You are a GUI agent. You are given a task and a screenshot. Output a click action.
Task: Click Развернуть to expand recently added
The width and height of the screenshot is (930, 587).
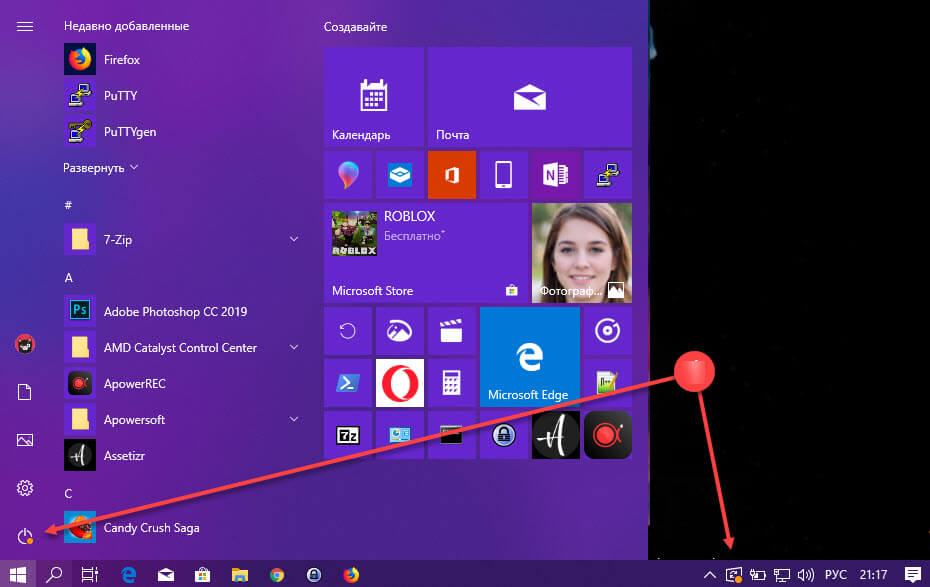point(101,168)
